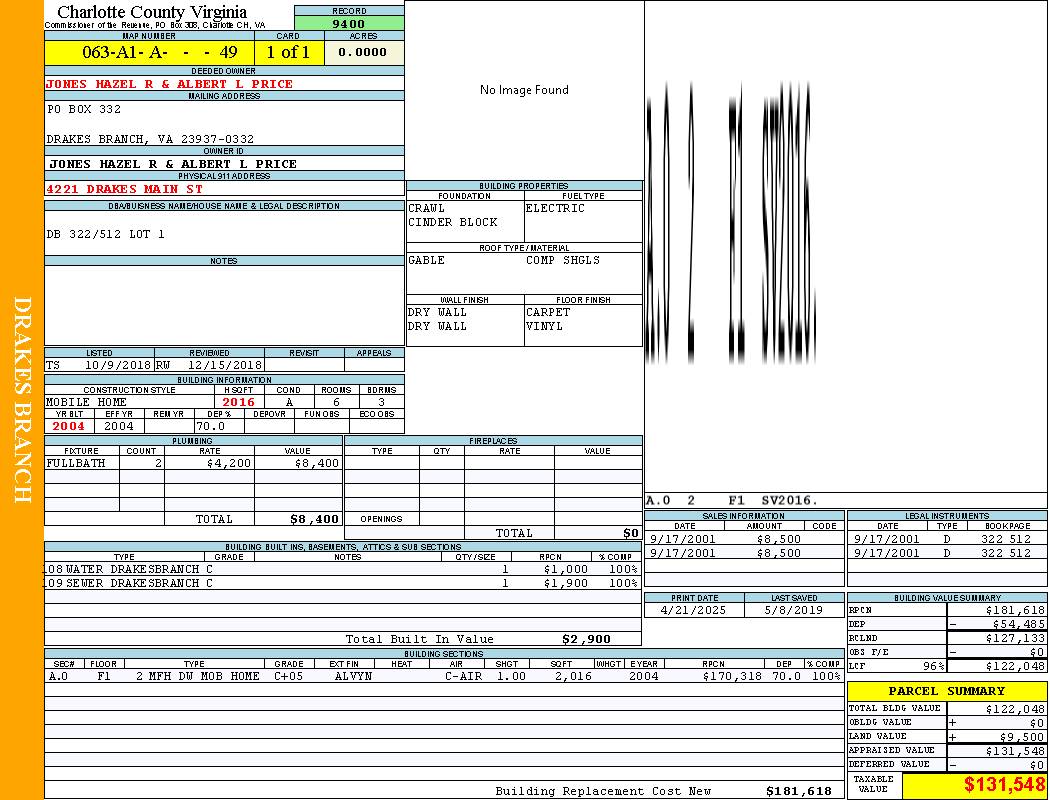Viewport: 1050px width, 800px height.
Task: Click plumbing total $8,400 in bold
Action: (x=314, y=519)
